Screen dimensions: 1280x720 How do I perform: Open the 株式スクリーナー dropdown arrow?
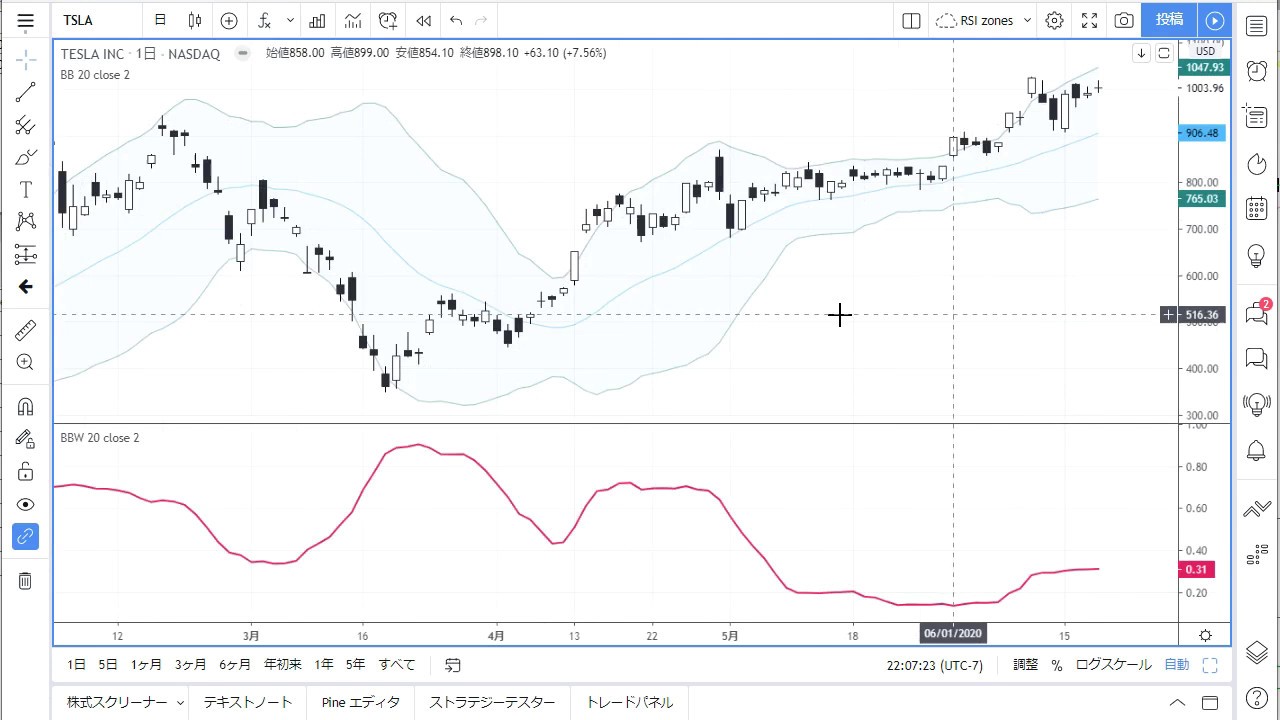[x=180, y=703]
